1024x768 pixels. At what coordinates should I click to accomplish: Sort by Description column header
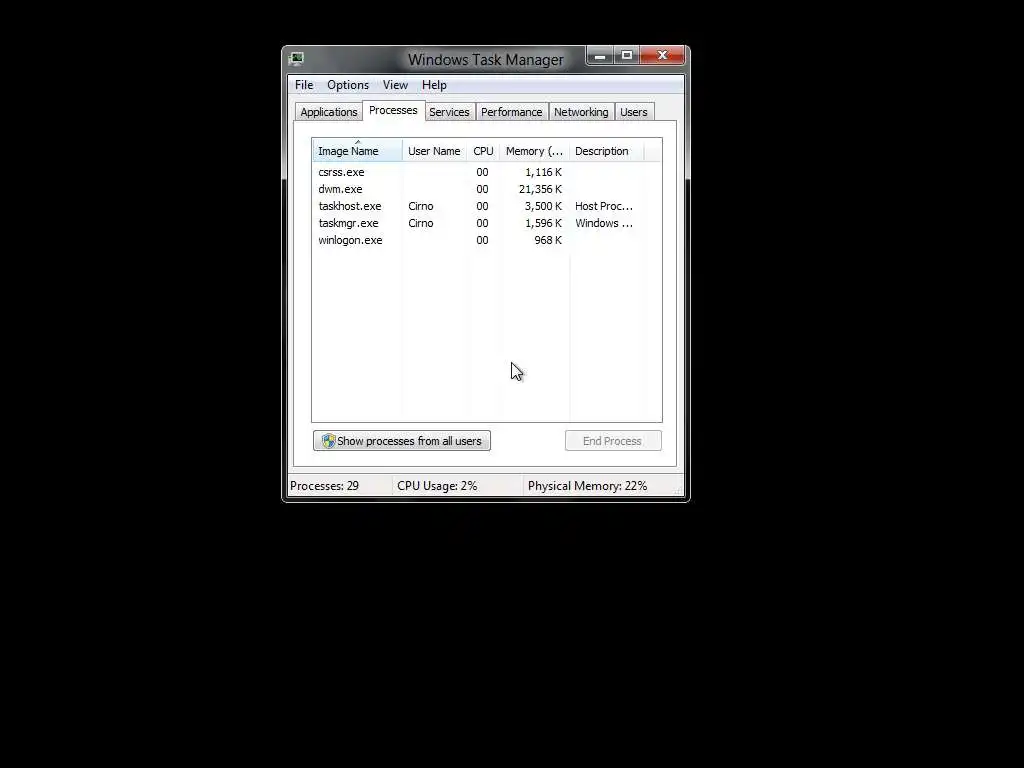pos(607,151)
